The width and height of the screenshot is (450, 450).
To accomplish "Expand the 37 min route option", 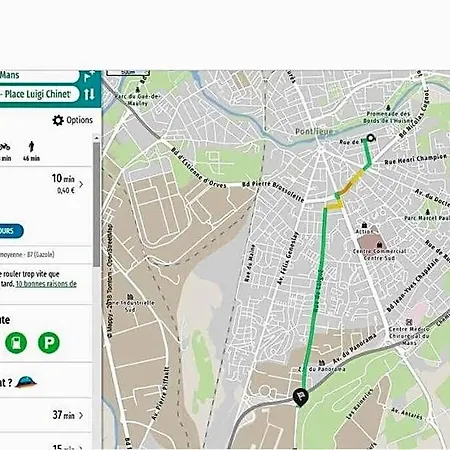I will click(x=81, y=415).
